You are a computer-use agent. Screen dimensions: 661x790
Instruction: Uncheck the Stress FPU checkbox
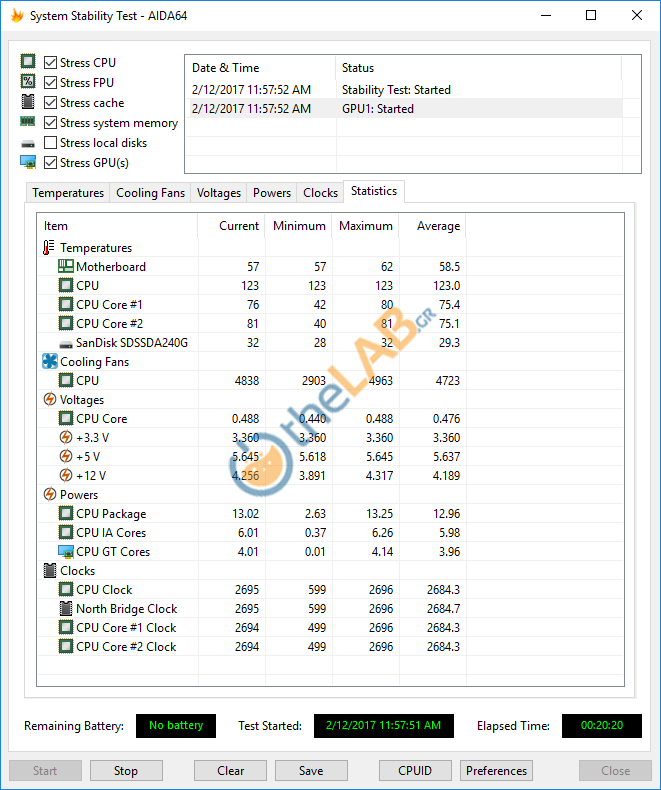[50, 82]
